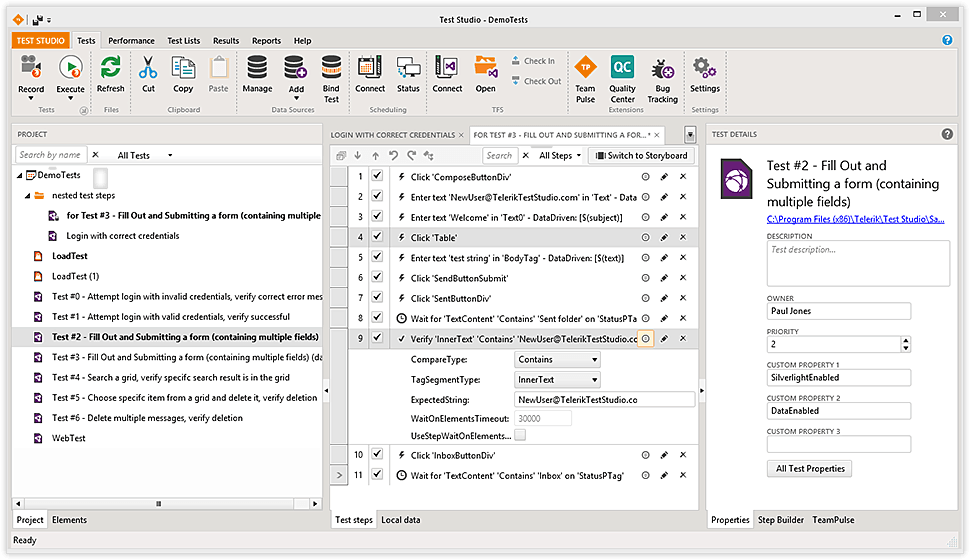Image resolution: width=970 pixels, height=560 pixels.
Task: Run test with Execute icon
Action: click(x=71, y=67)
